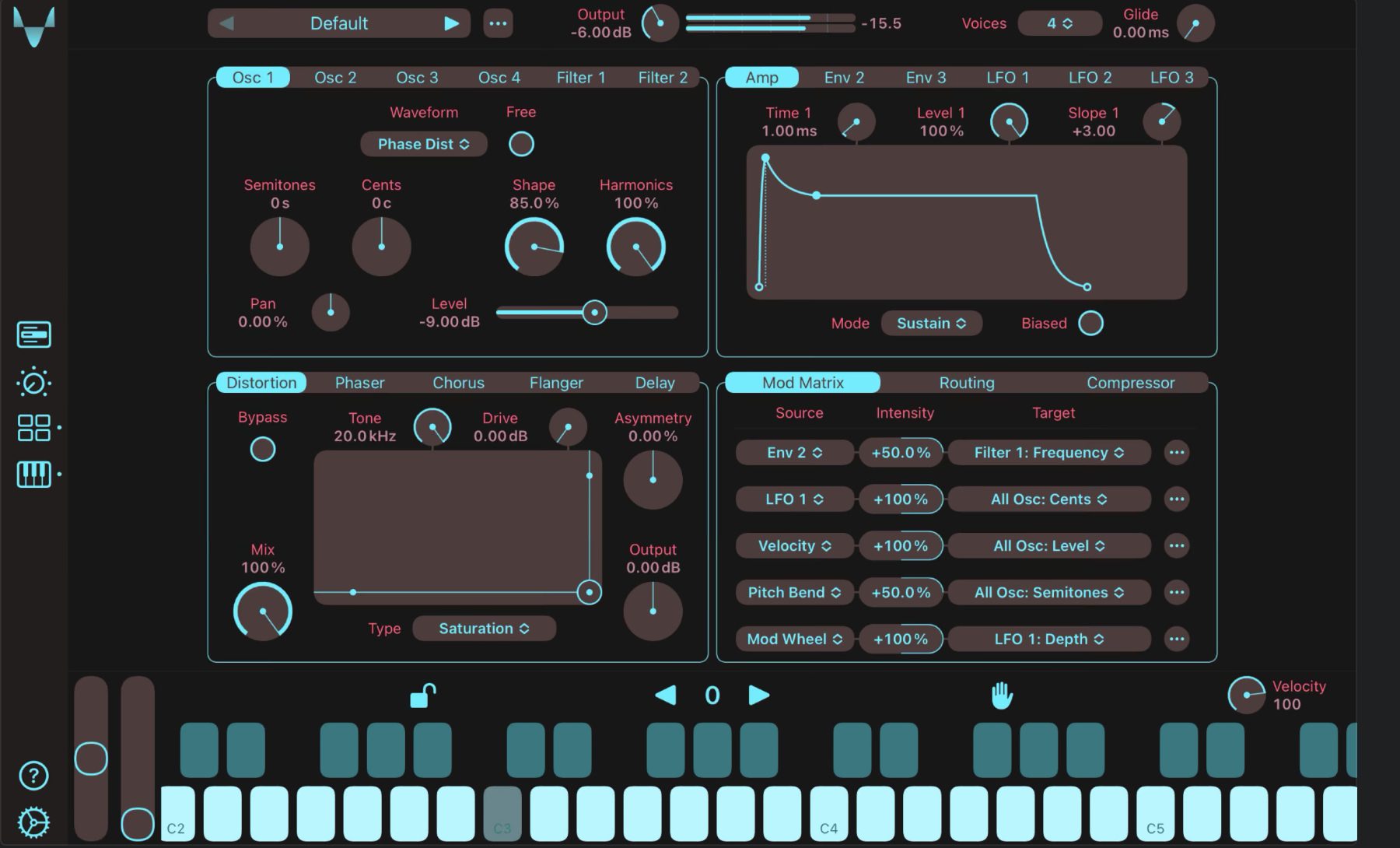Toggle the piano keyboard sidebar icon
This screenshot has height=848, width=1400.
[x=33, y=474]
